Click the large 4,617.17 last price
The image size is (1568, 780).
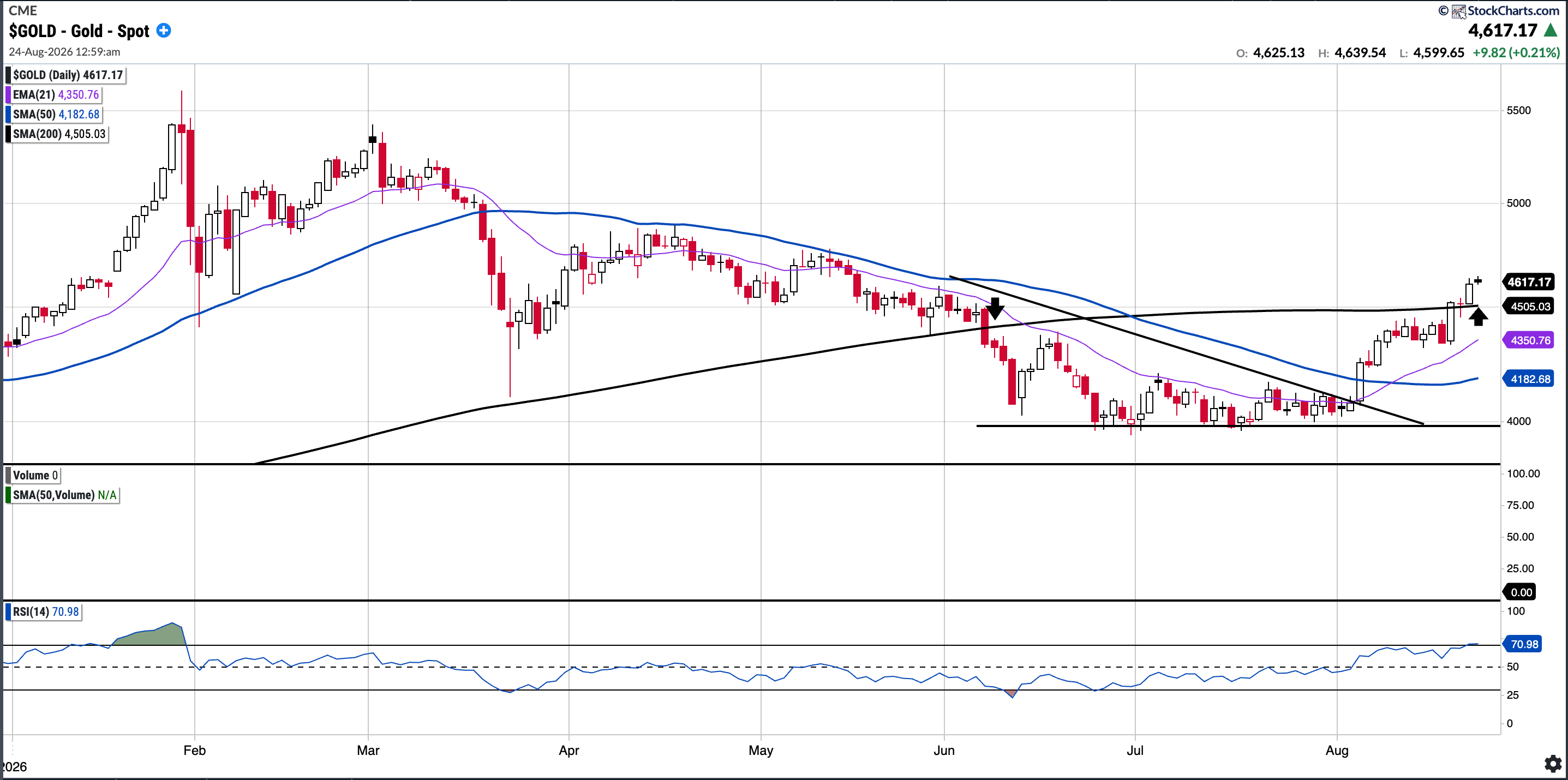(1503, 30)
